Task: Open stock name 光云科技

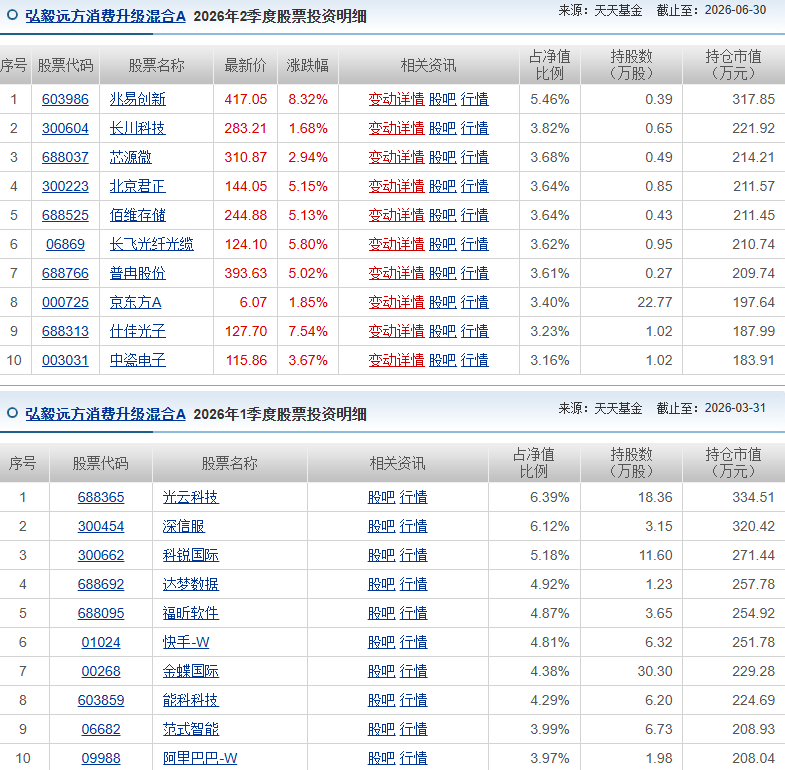Action: point(190,497)
